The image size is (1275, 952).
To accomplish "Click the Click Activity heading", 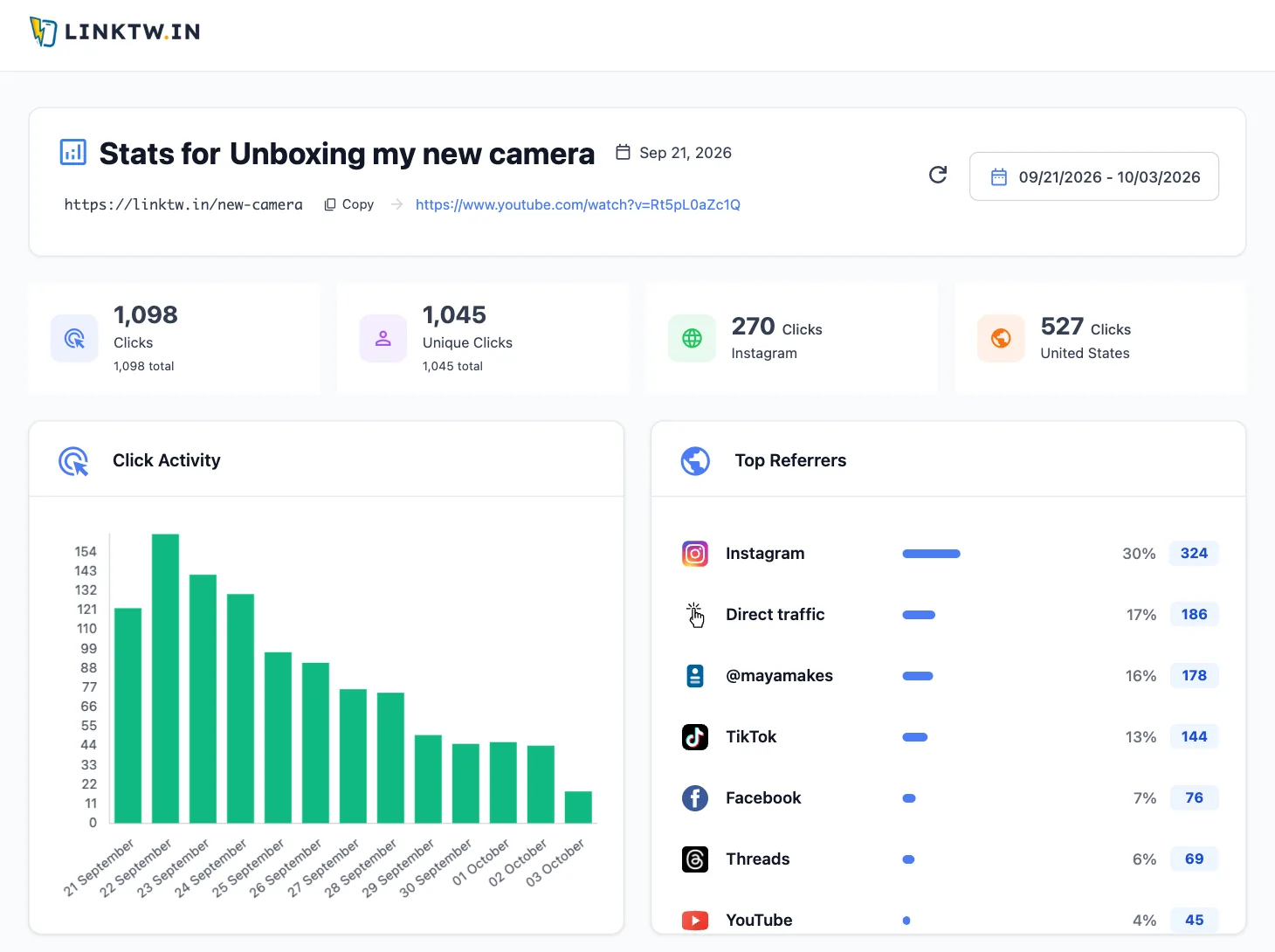I will (167, 460).
